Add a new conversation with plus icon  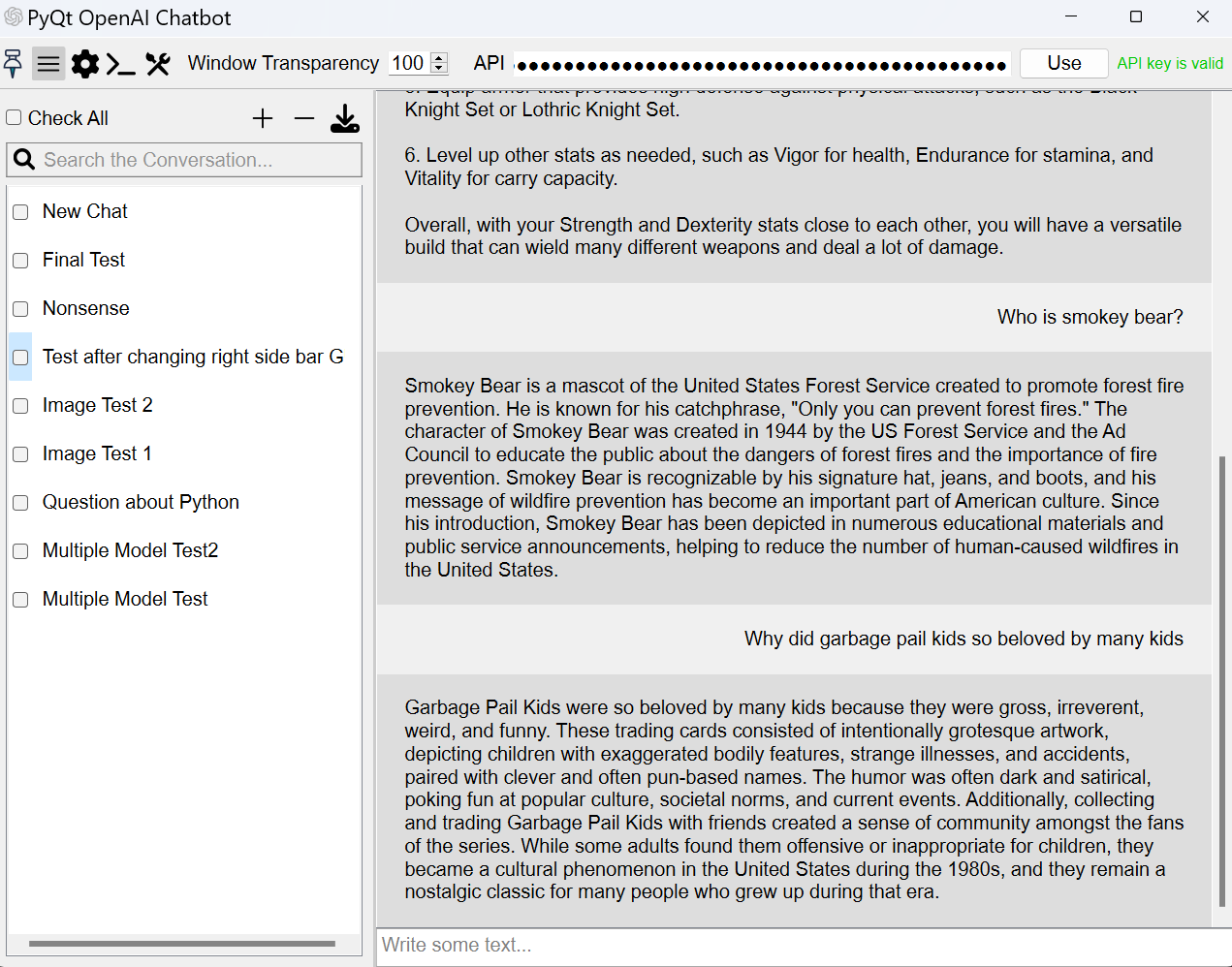(263, 118)
